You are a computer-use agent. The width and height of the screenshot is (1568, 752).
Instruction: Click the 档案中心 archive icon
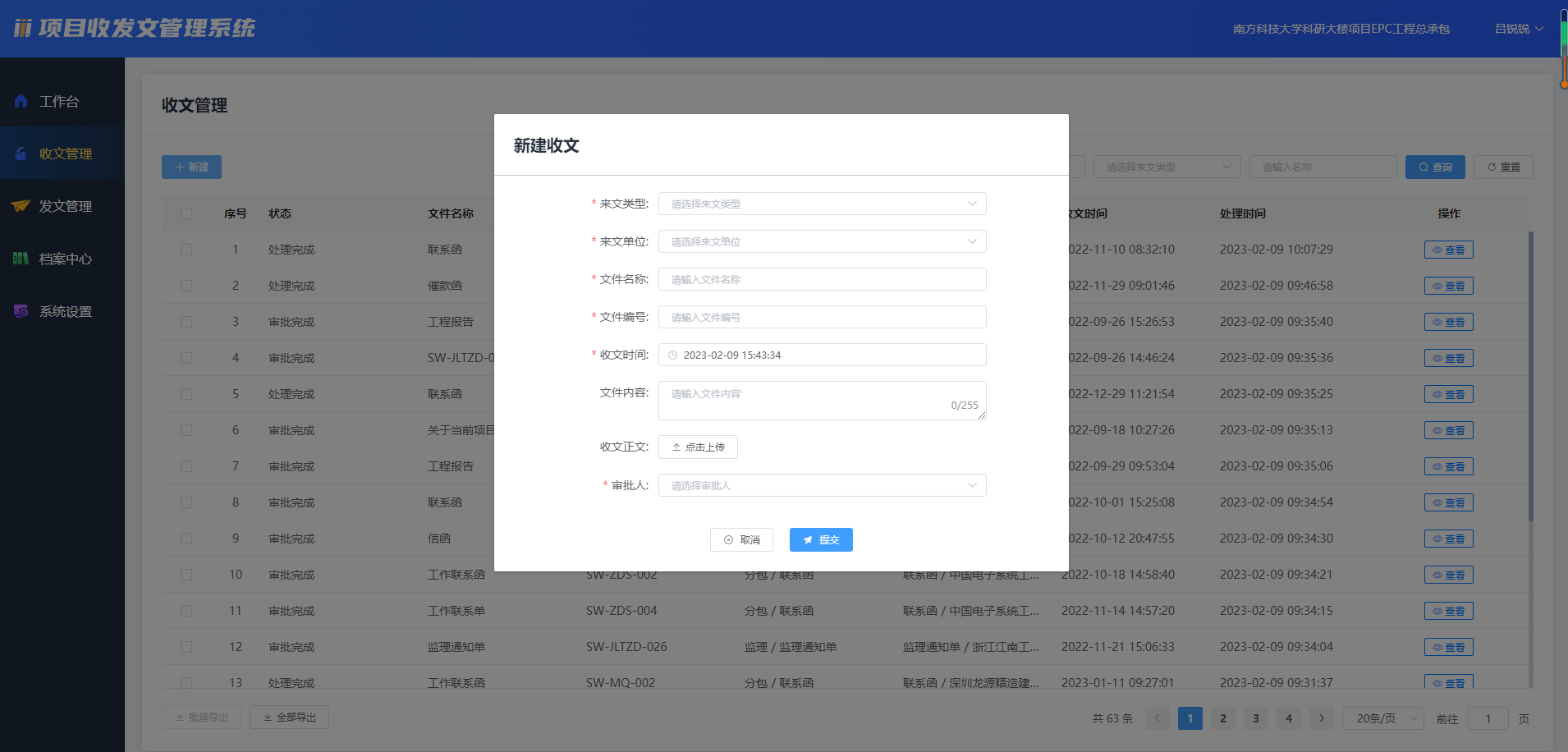pyautogui.click(x=21, y=259)
